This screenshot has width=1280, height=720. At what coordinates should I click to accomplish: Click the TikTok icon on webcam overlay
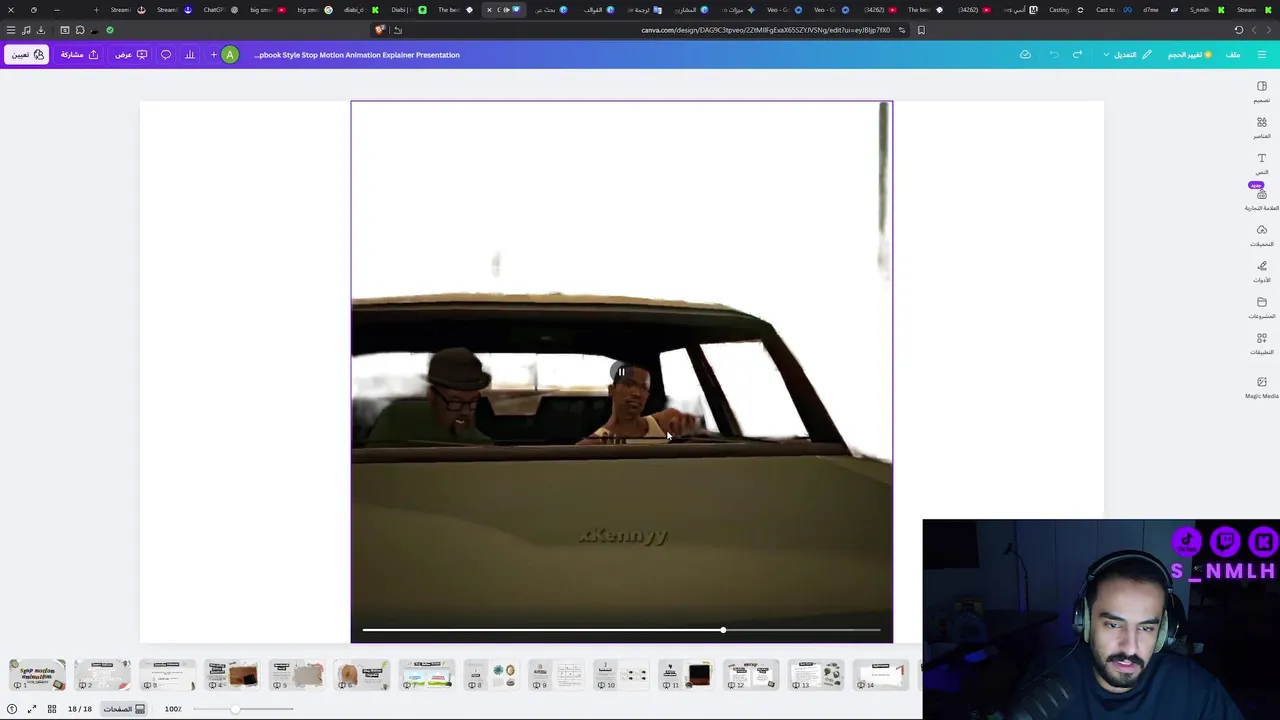pyautogui.click(x=1187, y=542)
